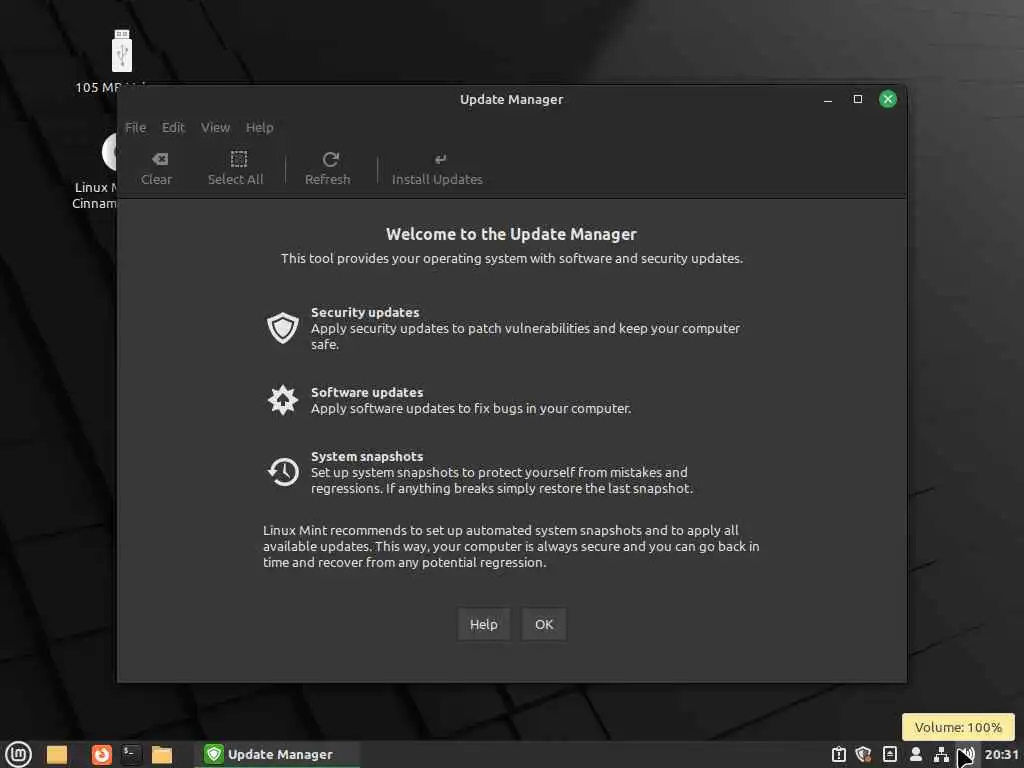Click the 'System snapshots' heading
The height and width of the screenshot is (768, 1024).
tap(367, 456)
